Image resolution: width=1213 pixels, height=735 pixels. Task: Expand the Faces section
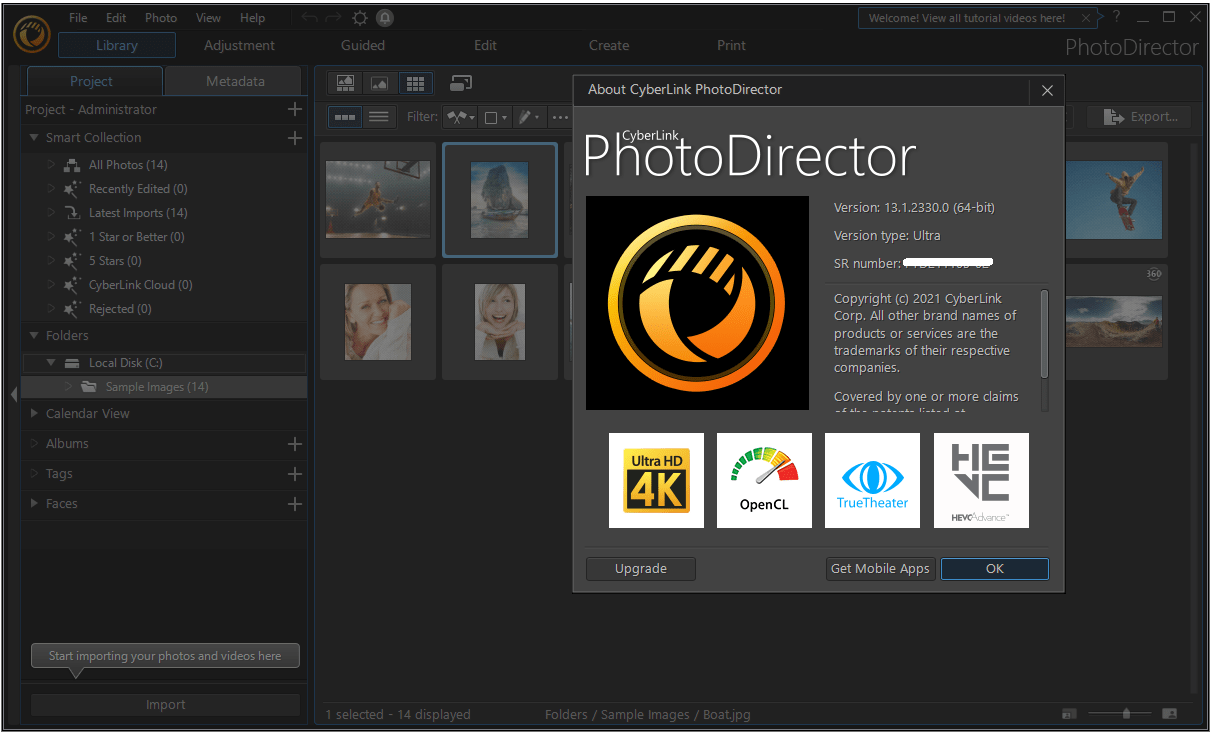pyautogui.click(x=35, y=504)
